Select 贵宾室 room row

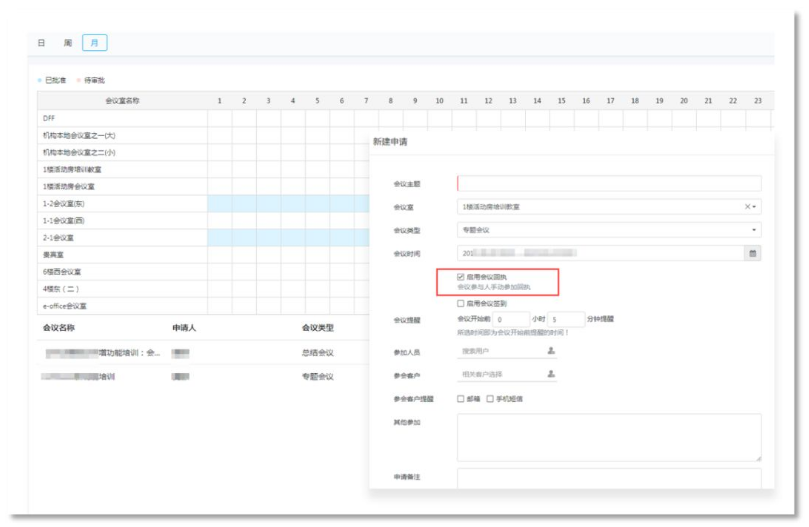coord(122,254)
